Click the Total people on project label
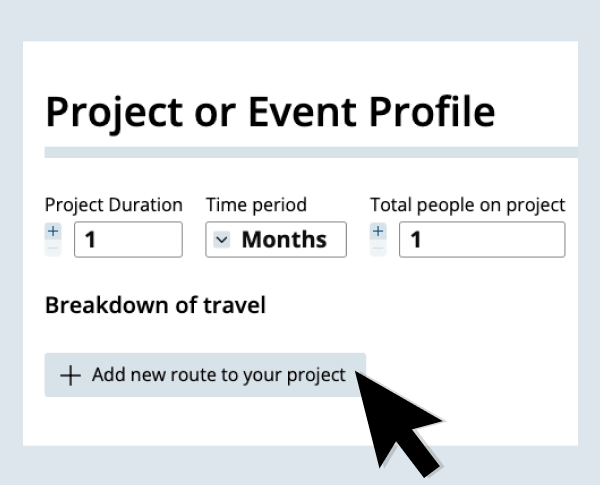This screenshot has height=485, width=600. [467, 205]
